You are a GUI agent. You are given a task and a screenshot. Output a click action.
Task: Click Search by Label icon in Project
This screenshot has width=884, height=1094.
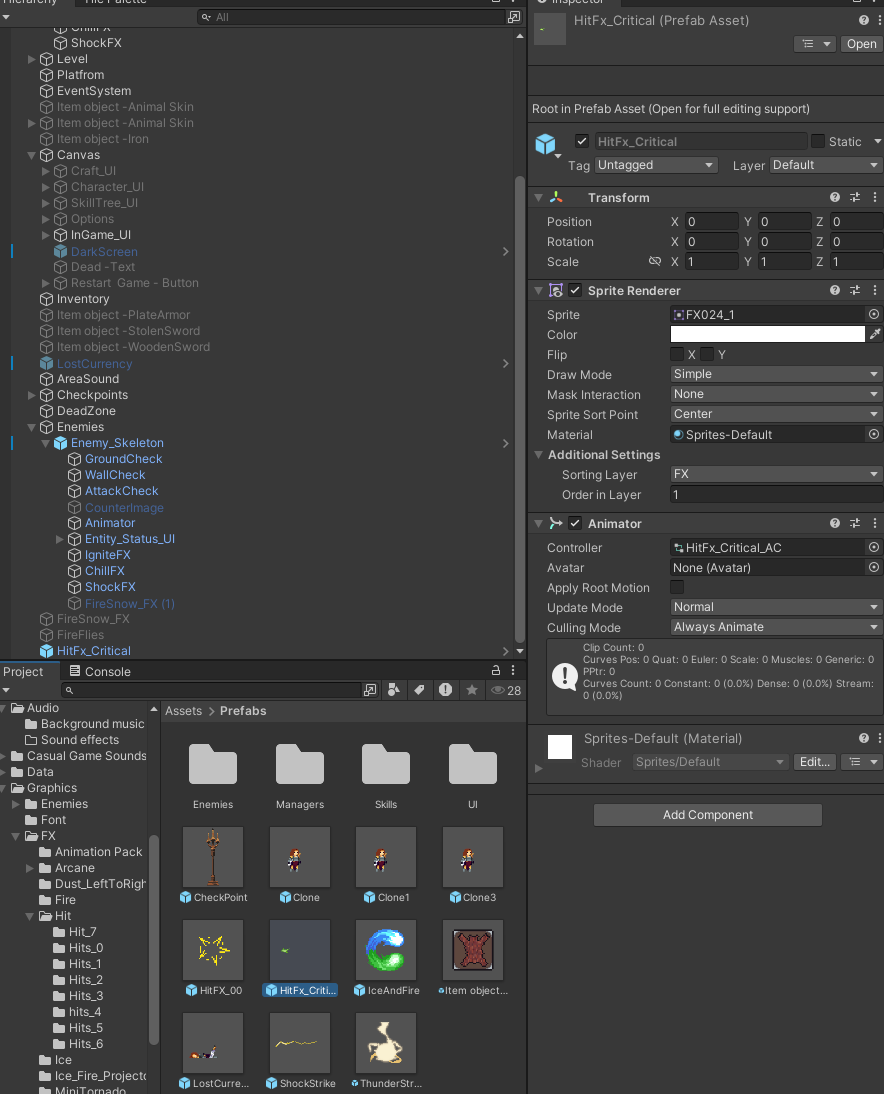(x=419, y=690)
